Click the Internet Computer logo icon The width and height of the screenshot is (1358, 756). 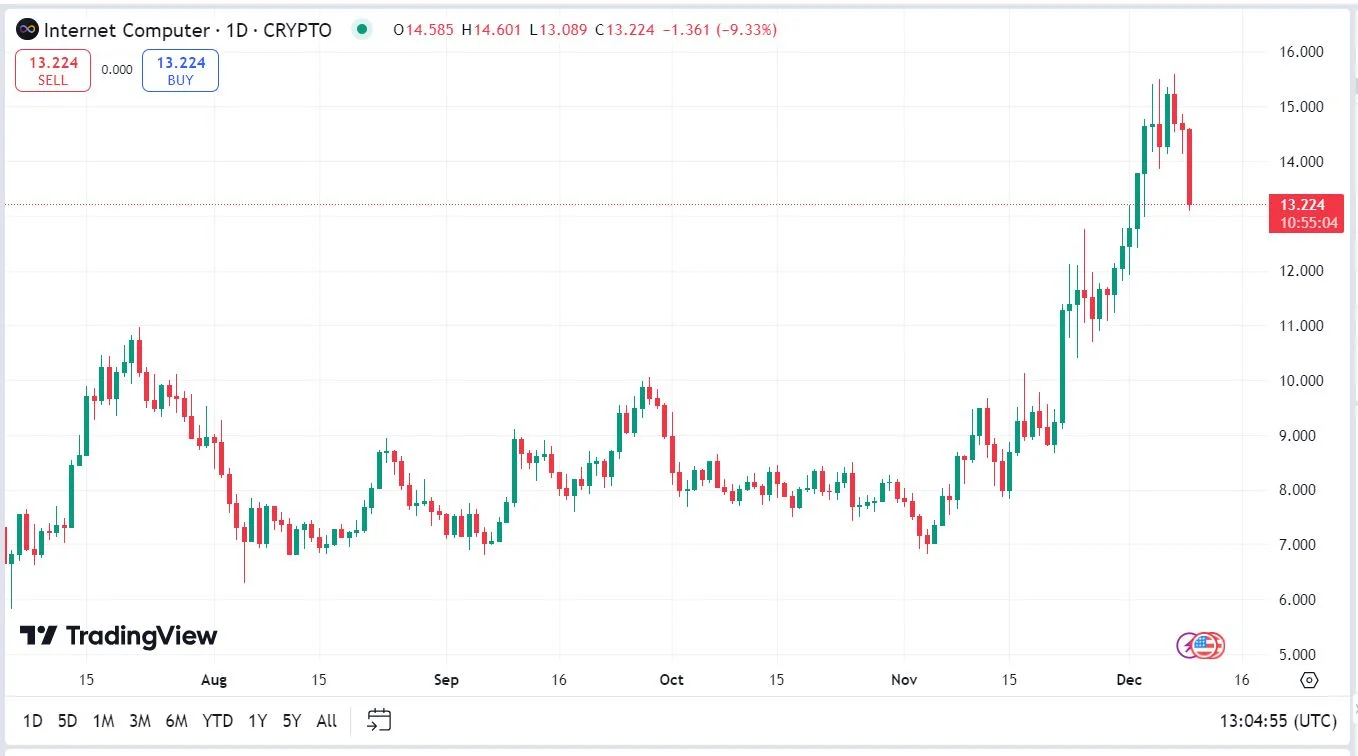(x=28, y=29)
